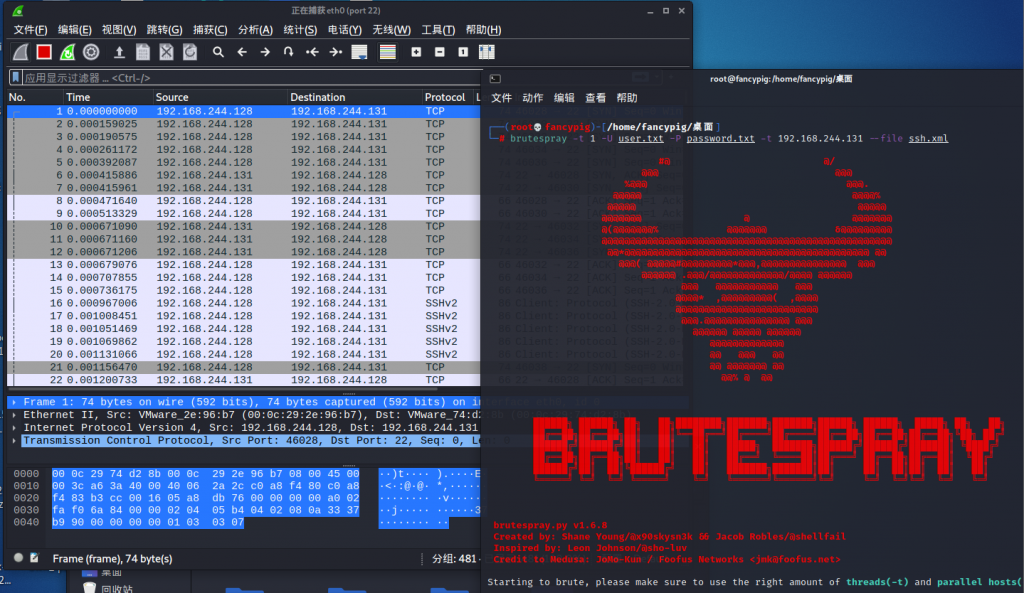
Task: Stop the capture with the red square
Action: [x=44, y=52]
